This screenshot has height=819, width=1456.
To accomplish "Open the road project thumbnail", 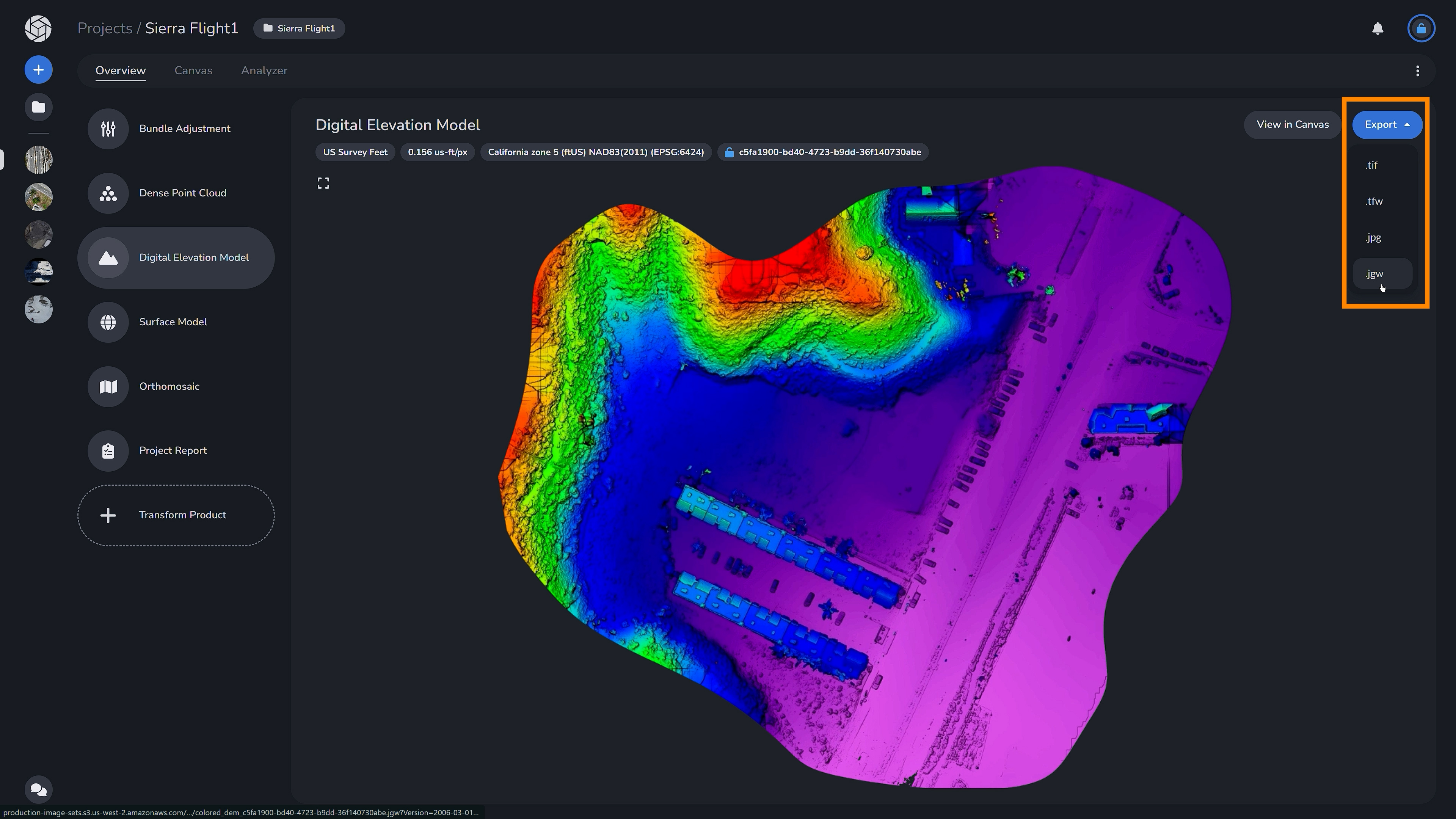I will (x=38, y=159).
